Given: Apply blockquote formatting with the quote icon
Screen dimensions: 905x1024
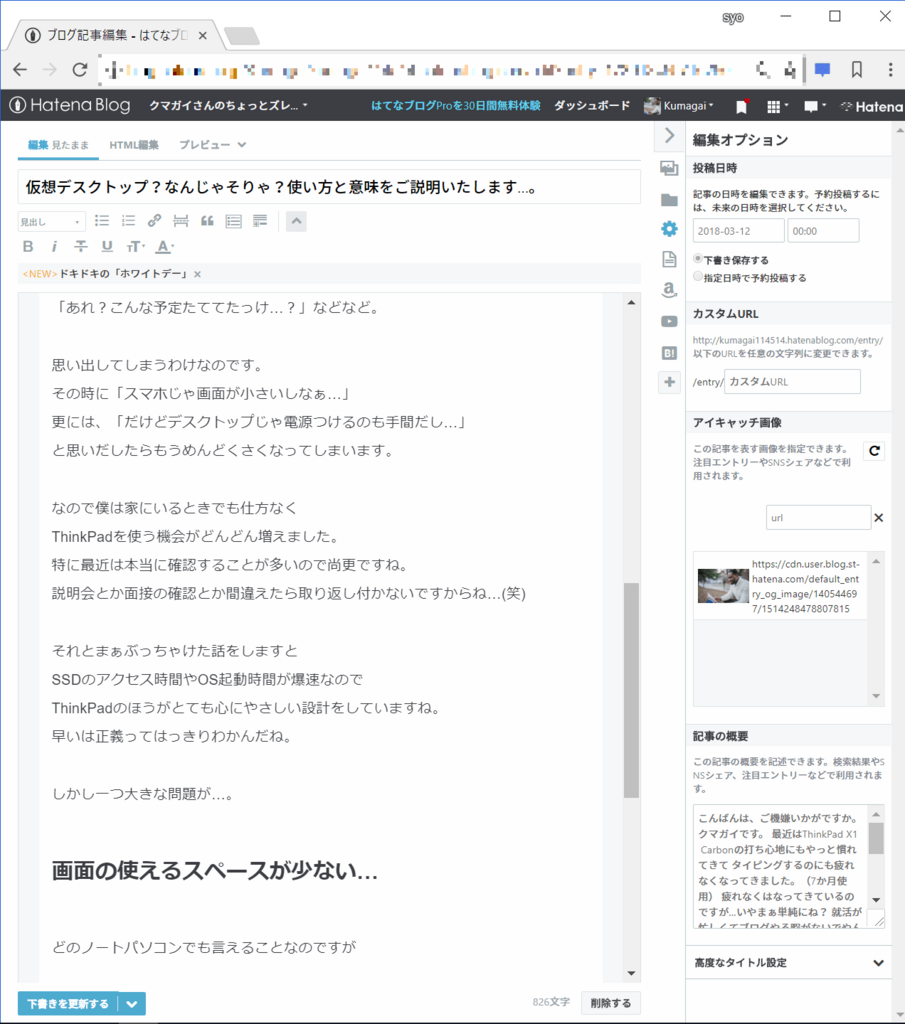Looking at the screenshot, I should 207,221.
